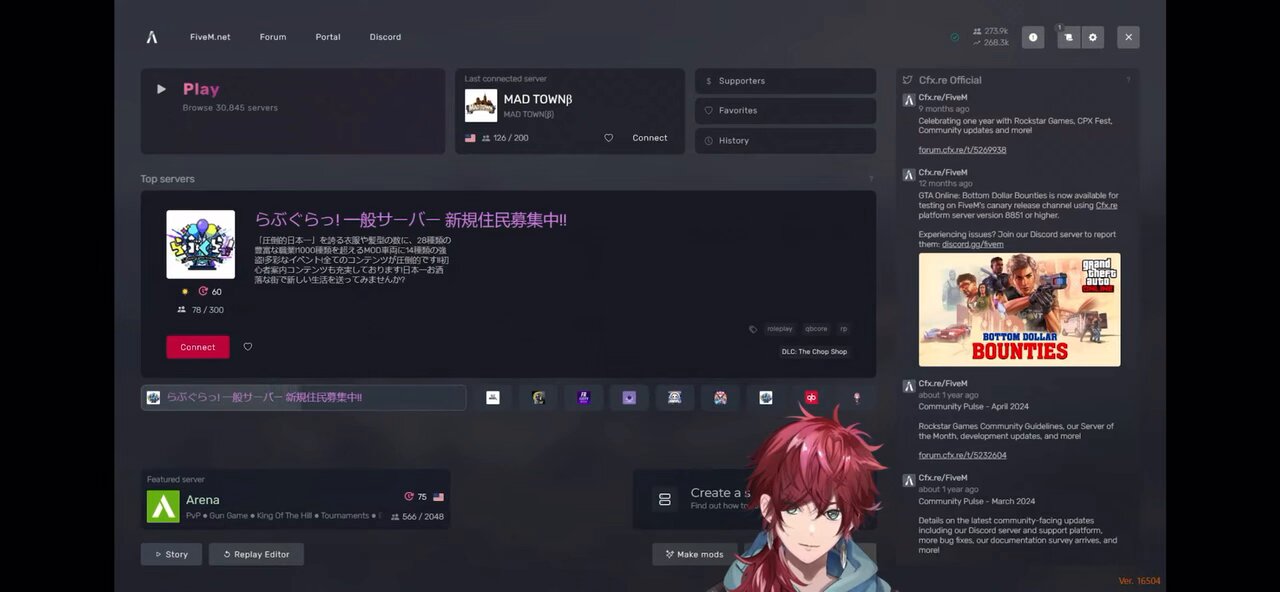Click the qbcore tag

(x=816, y=329)
